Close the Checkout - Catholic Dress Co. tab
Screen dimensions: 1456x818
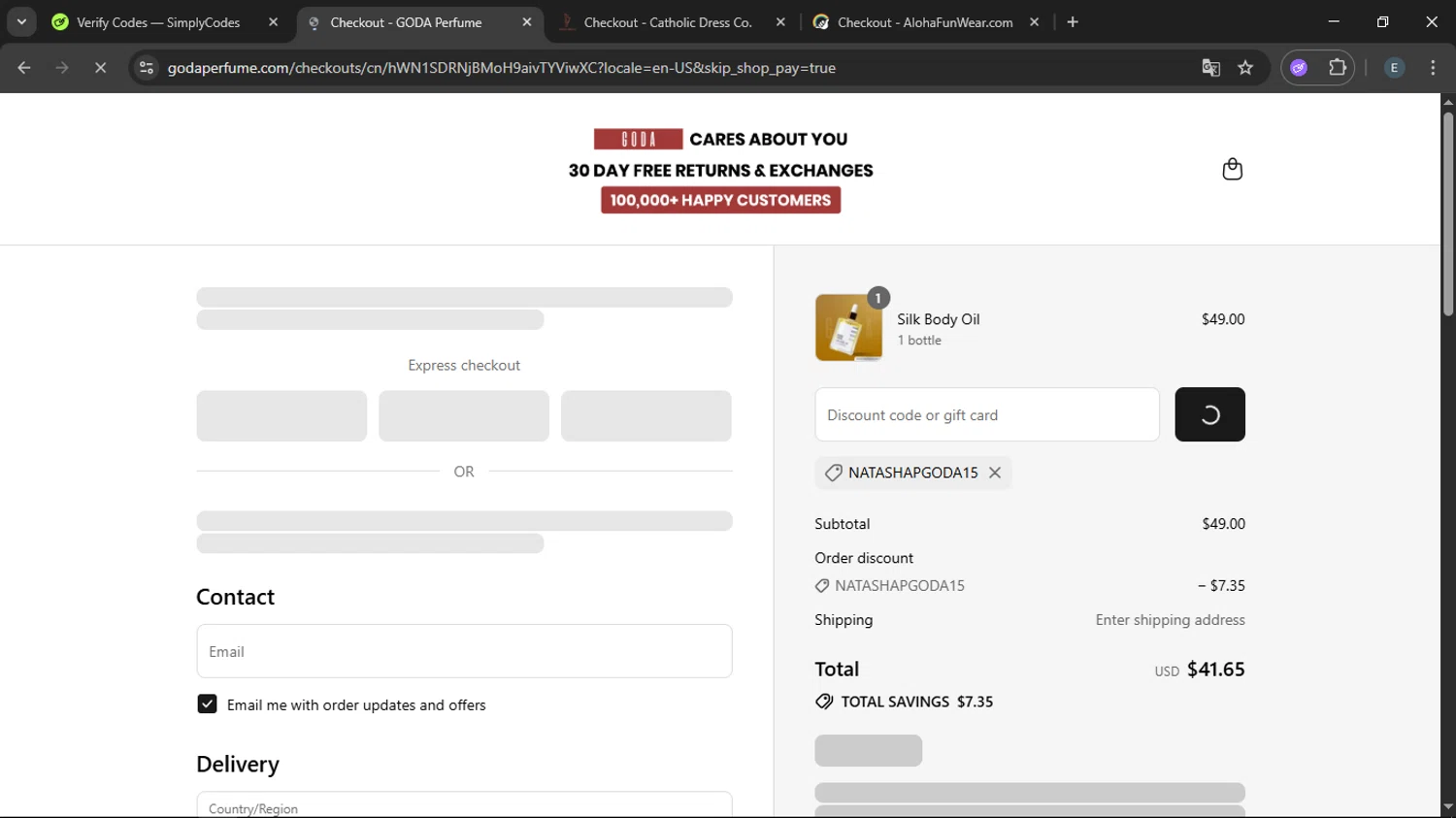(780, 22)
